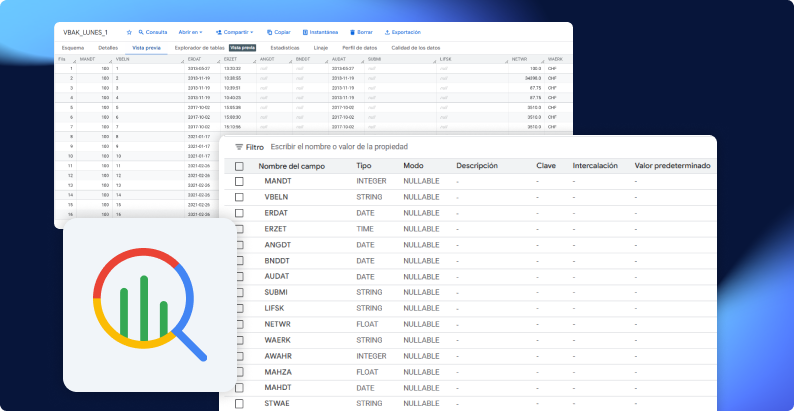This screenshot has height=411, width=794.
Task: Open the Calidad de los datos tab
Action: pyautogui.click(x=416, y=48)
